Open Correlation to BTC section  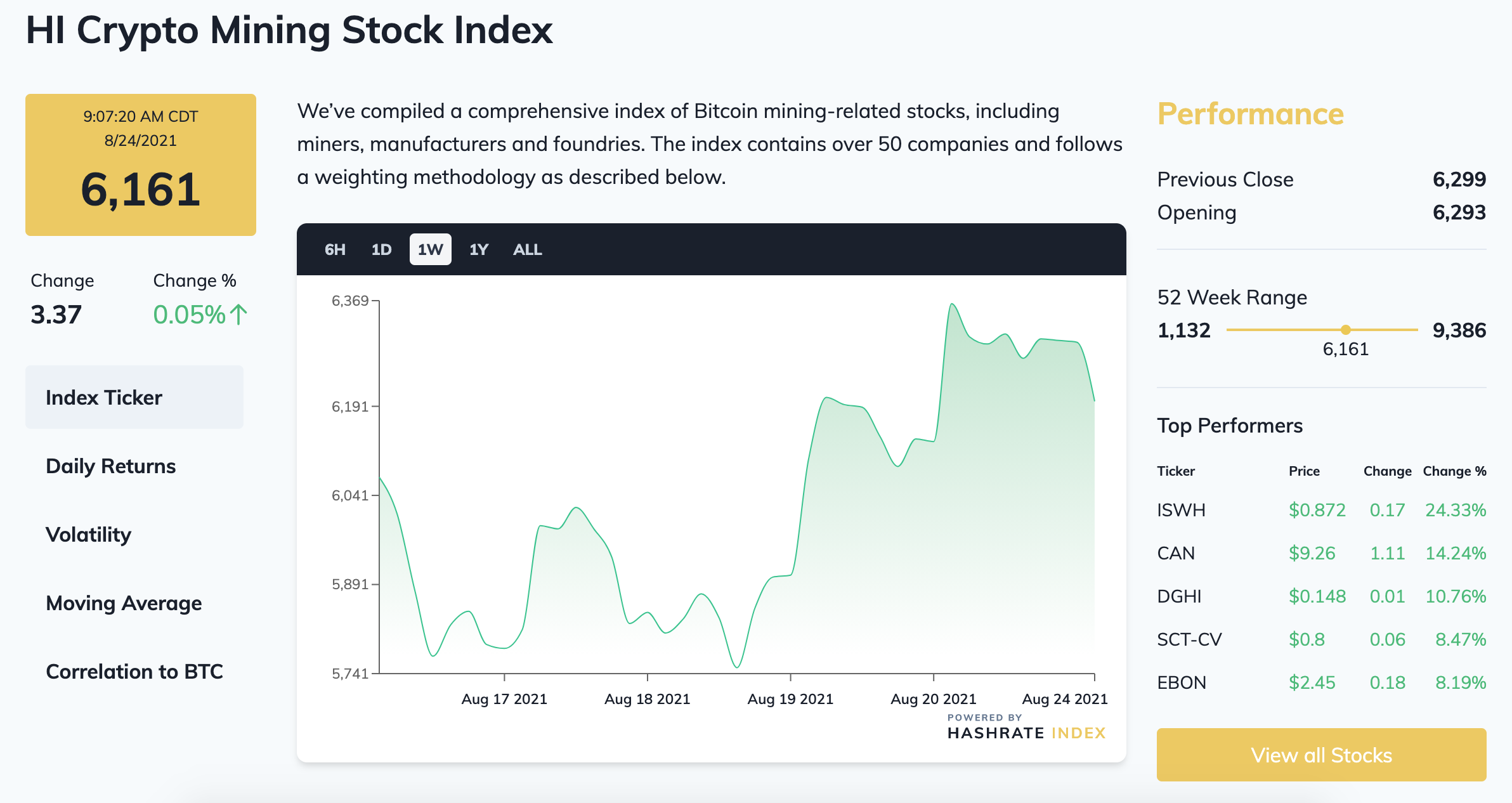pyautogui.click(x=134, y=672)
